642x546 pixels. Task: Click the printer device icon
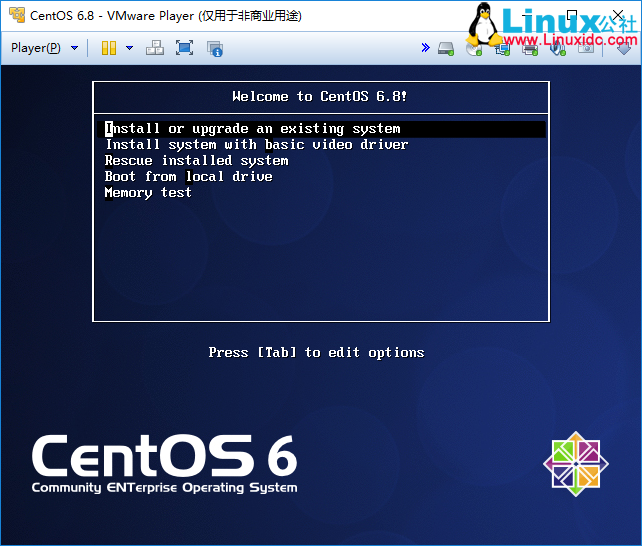point(530,47)
